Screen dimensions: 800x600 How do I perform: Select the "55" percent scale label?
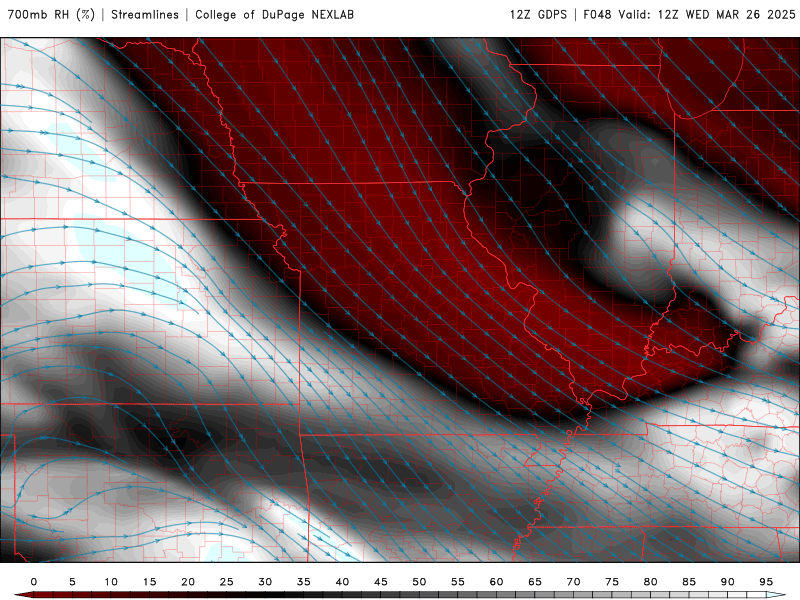click(x=458, y=582)
